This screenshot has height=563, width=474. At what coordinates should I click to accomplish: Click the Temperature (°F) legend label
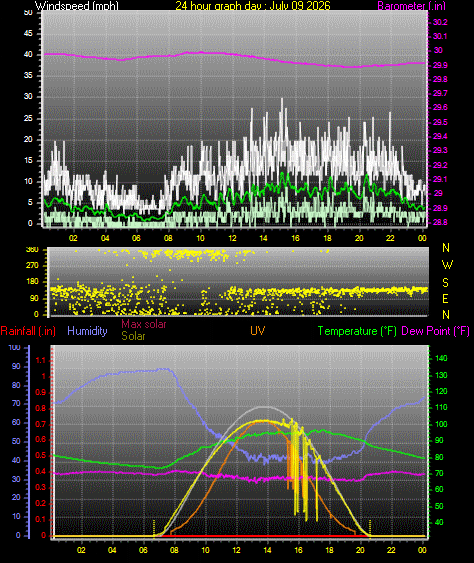point(357,331)
